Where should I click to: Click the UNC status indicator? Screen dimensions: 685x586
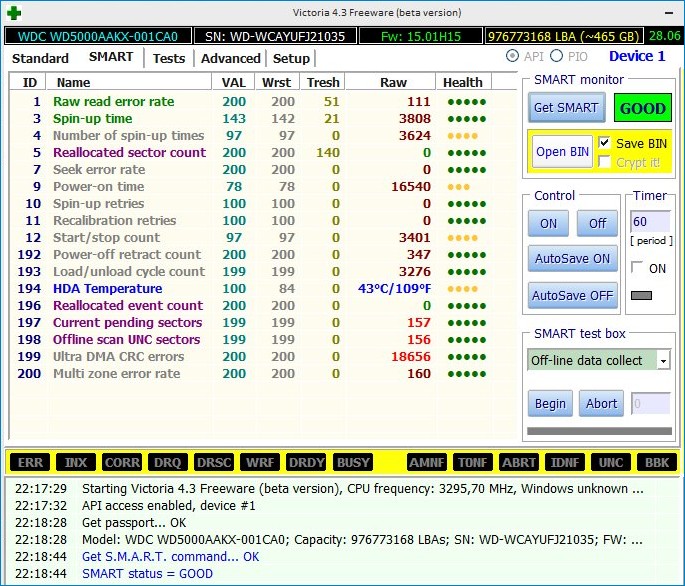coord(609,462)
